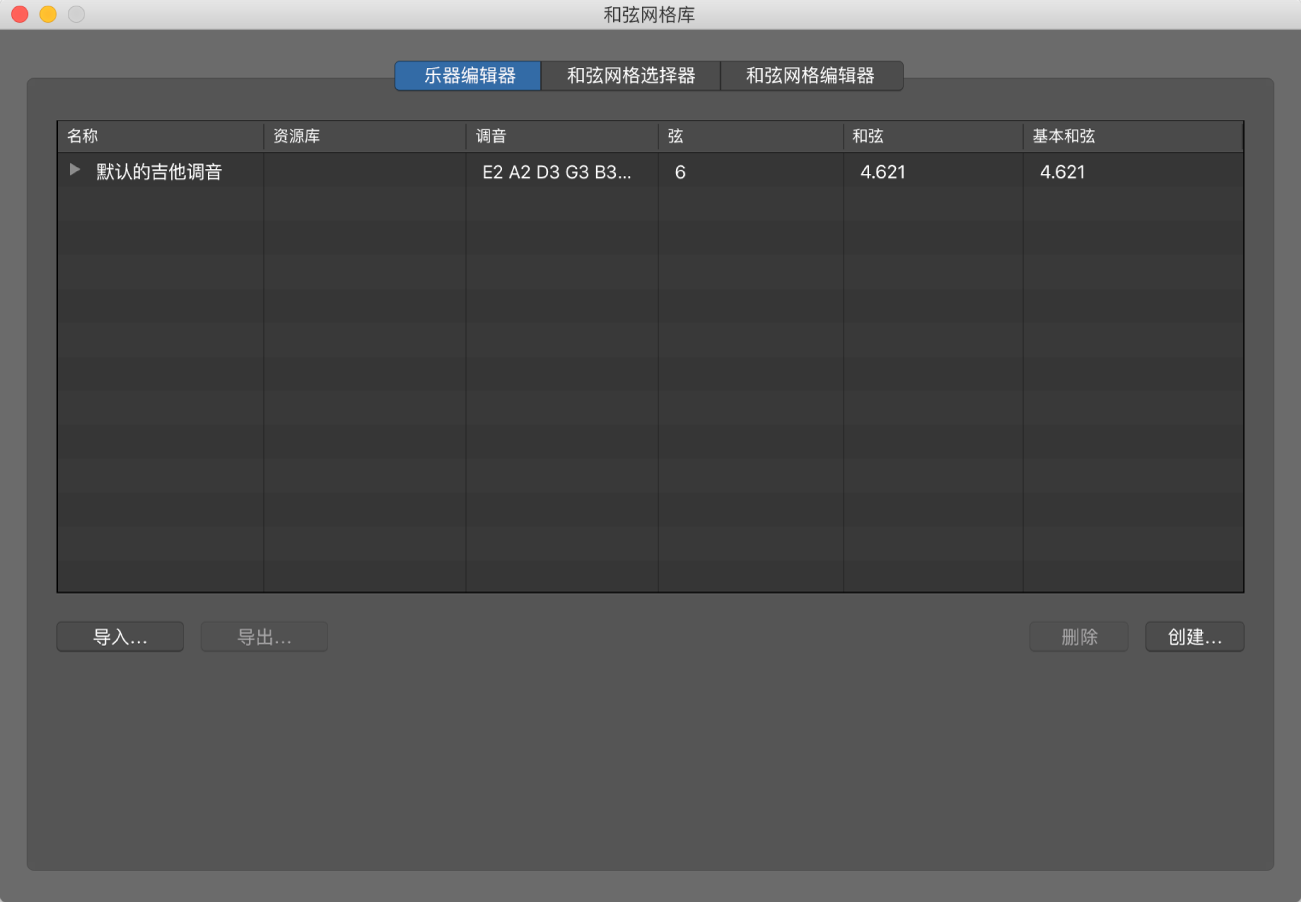Click the tuning value E2 A2 D3 G3 B3...
This screenshot has width=1301, height=902.
click(x=557, y=172)
